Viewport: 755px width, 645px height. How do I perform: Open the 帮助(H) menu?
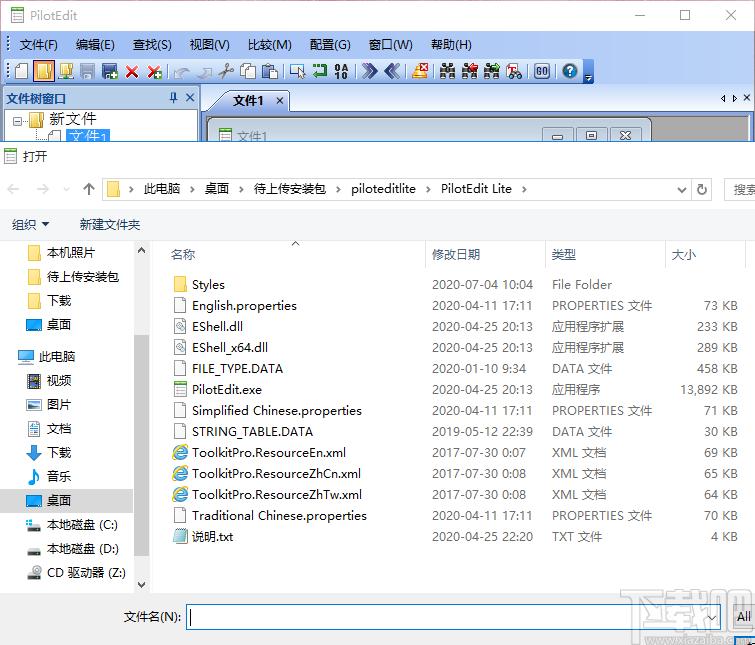pos(451,45)
